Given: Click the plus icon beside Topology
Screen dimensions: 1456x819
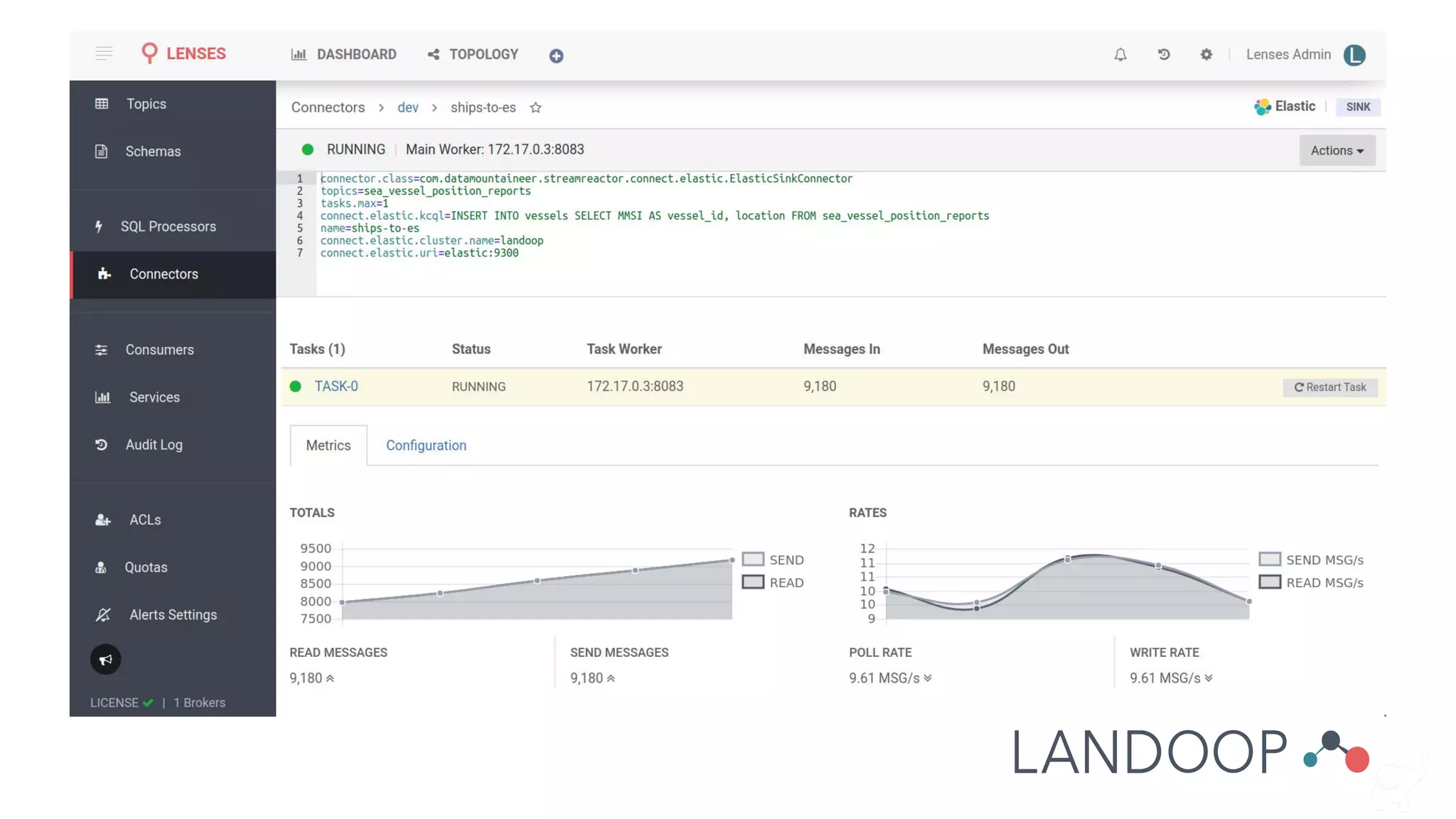Looking at the screenshot, I should click(x=556, y=56).
